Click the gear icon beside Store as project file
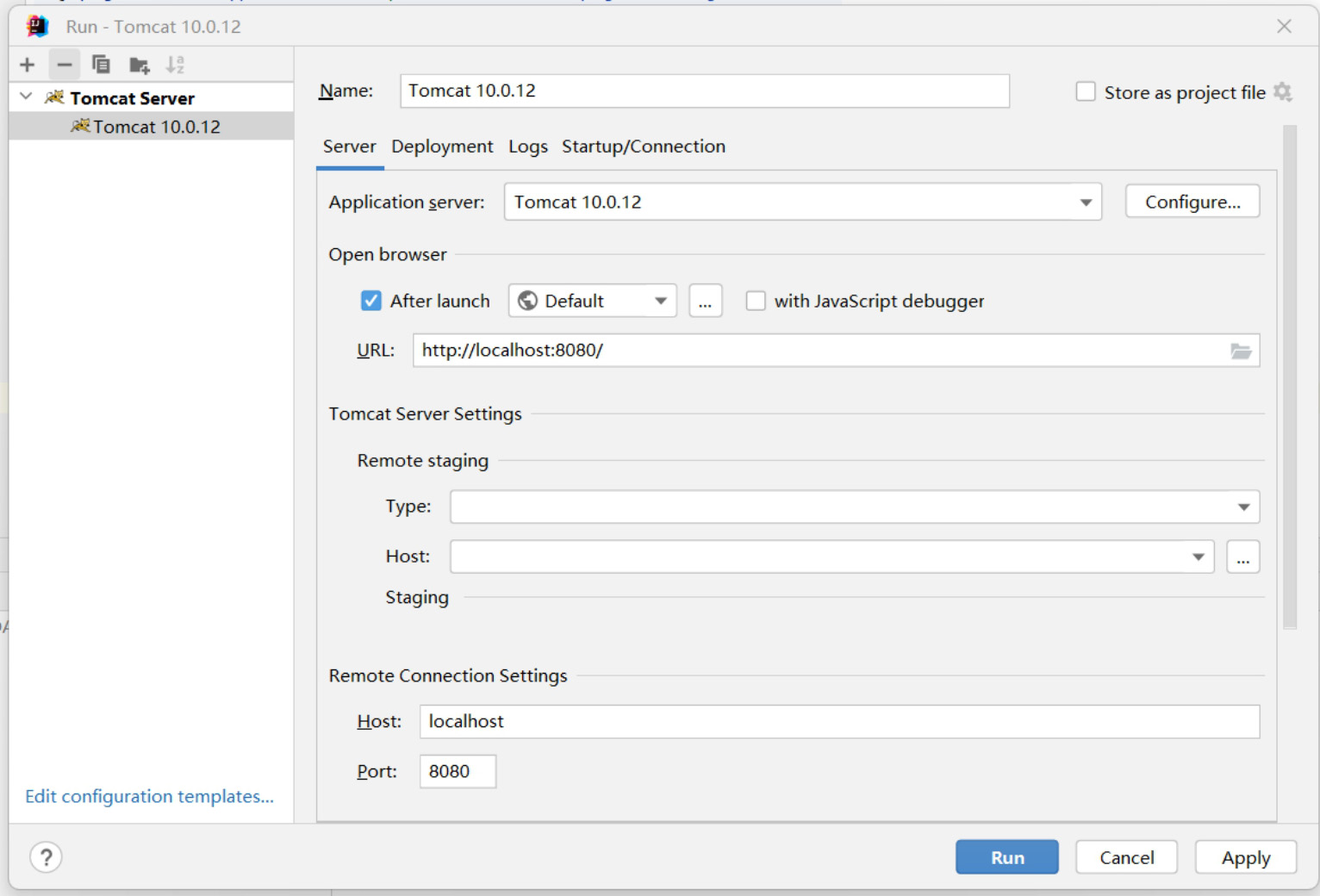The image size is (1320, 896). point(1283,92)
